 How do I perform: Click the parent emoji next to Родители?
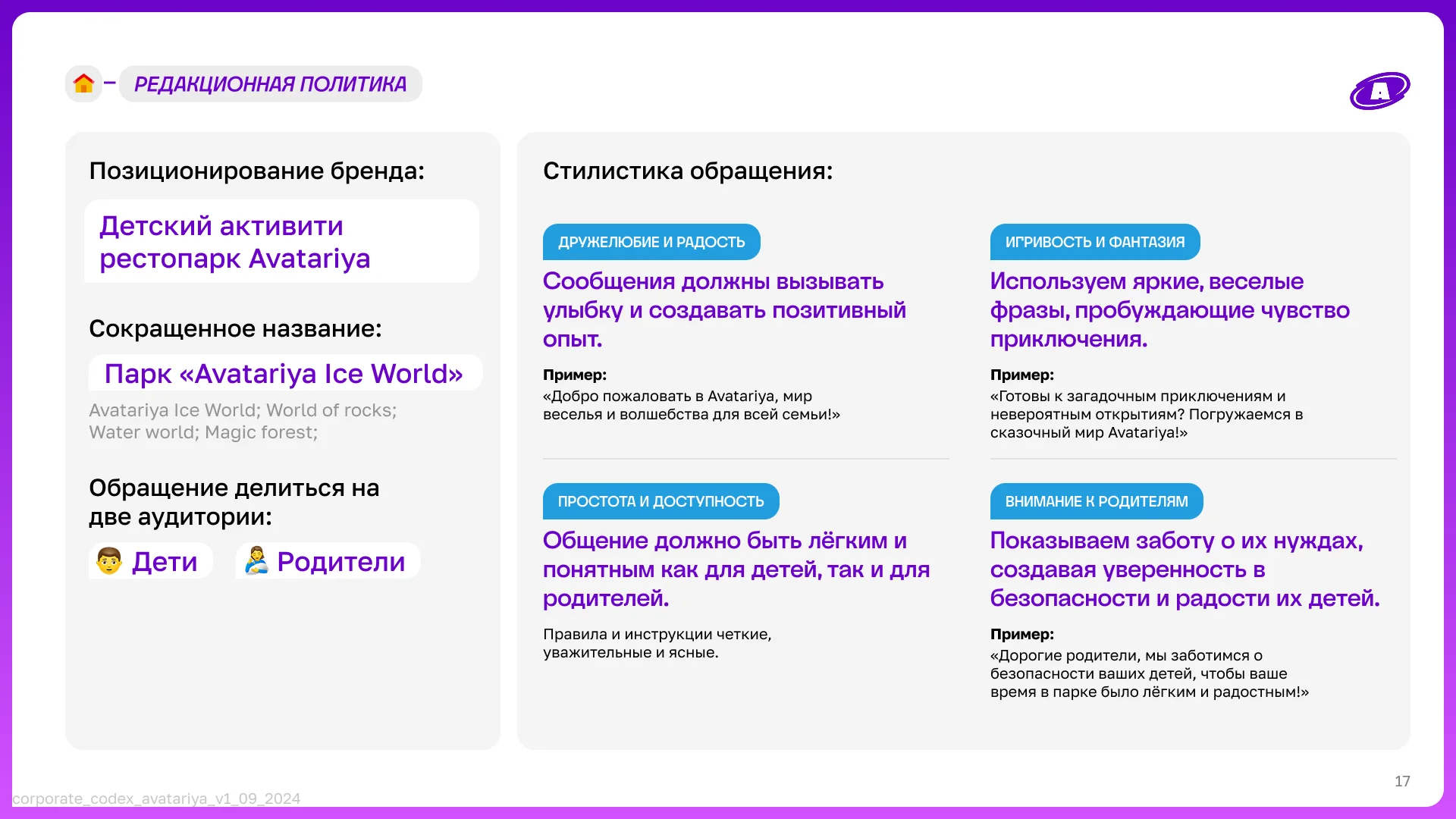point(256,561)
